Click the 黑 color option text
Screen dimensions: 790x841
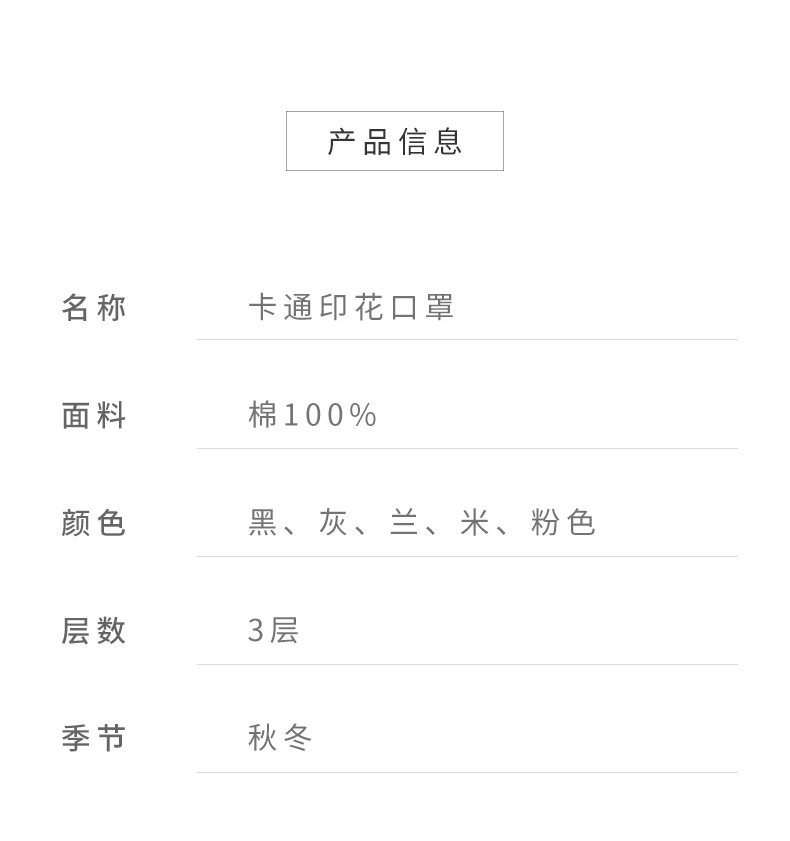[263, 523]
